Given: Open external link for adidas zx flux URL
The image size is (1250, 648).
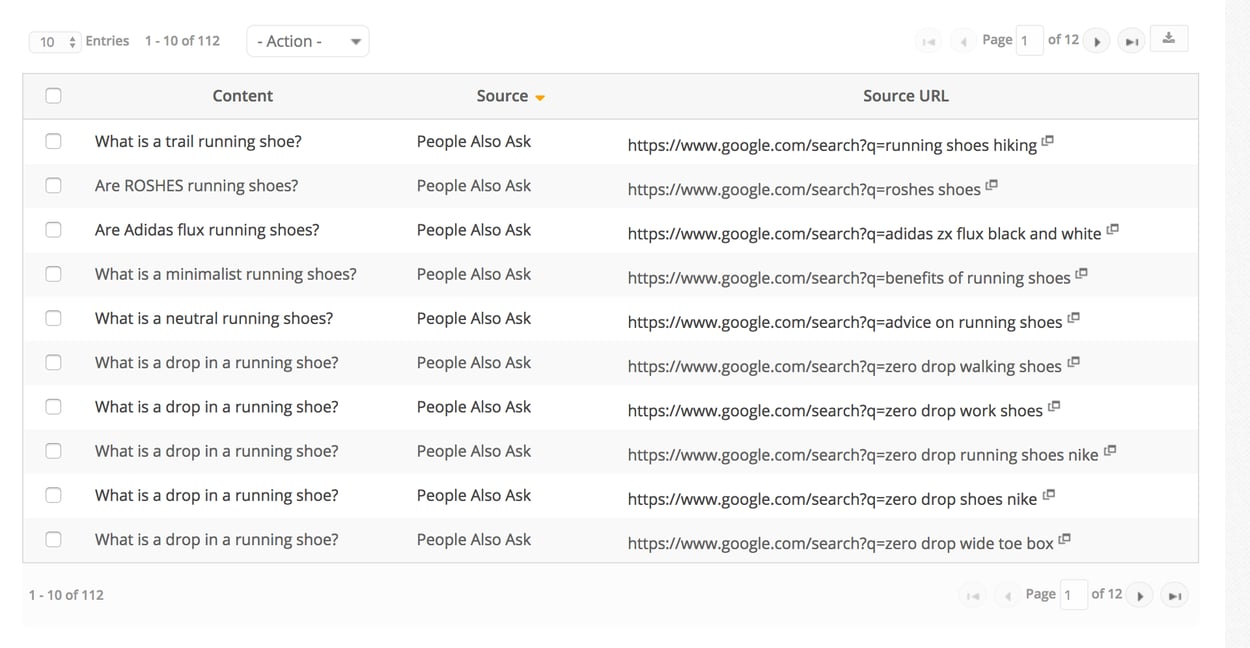Looking at the screenshot, I should tap(1112, 229).
